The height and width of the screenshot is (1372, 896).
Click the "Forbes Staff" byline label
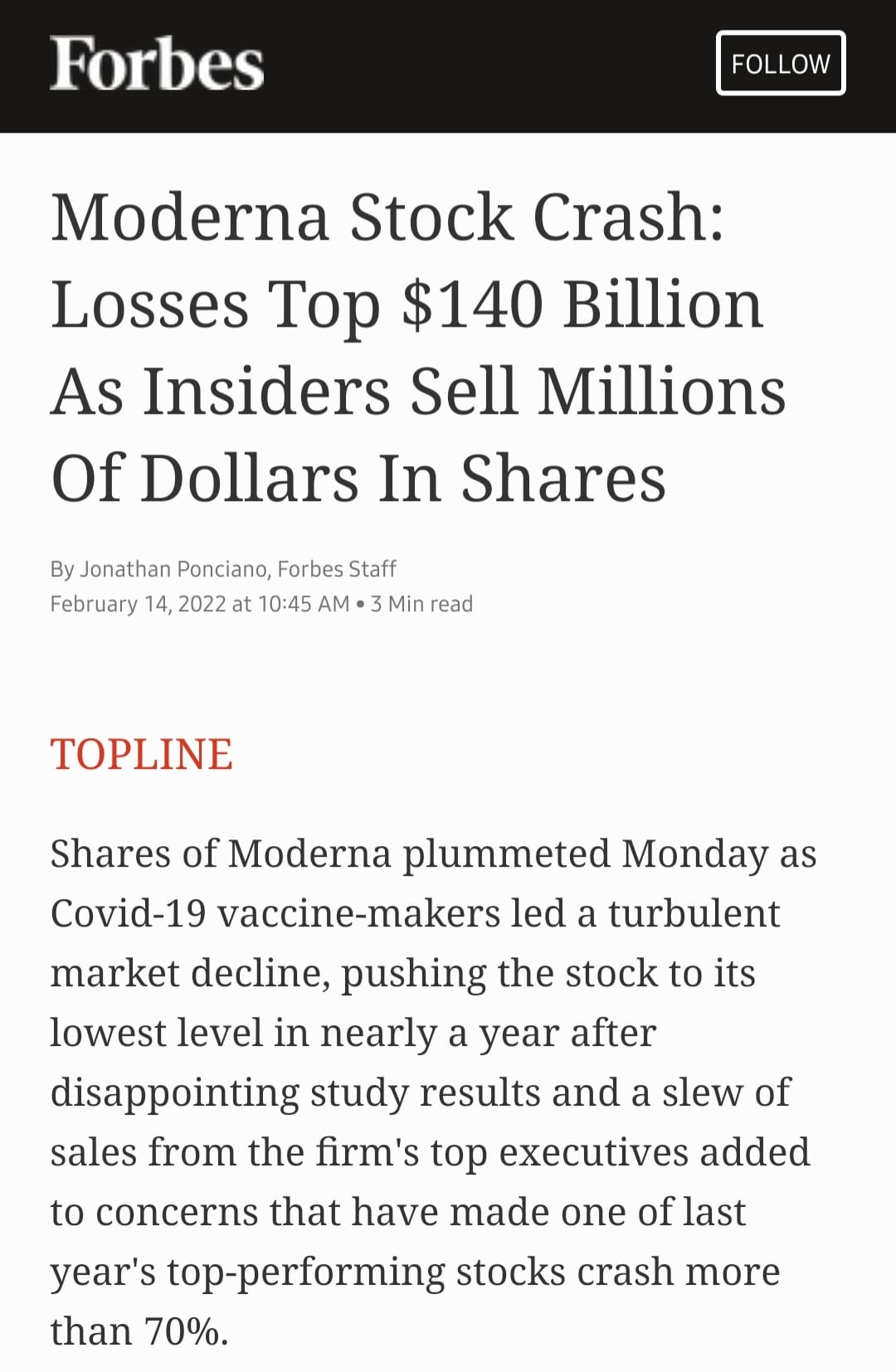tap(336, 569)
